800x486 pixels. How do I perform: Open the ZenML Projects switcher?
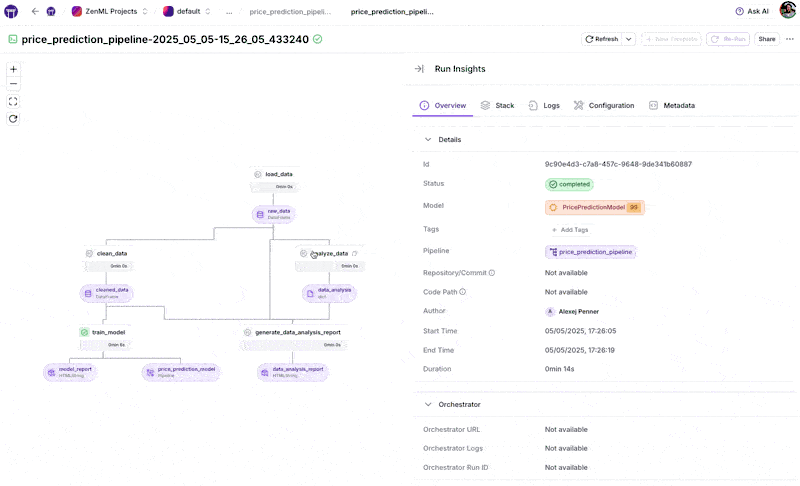(110, 11)
